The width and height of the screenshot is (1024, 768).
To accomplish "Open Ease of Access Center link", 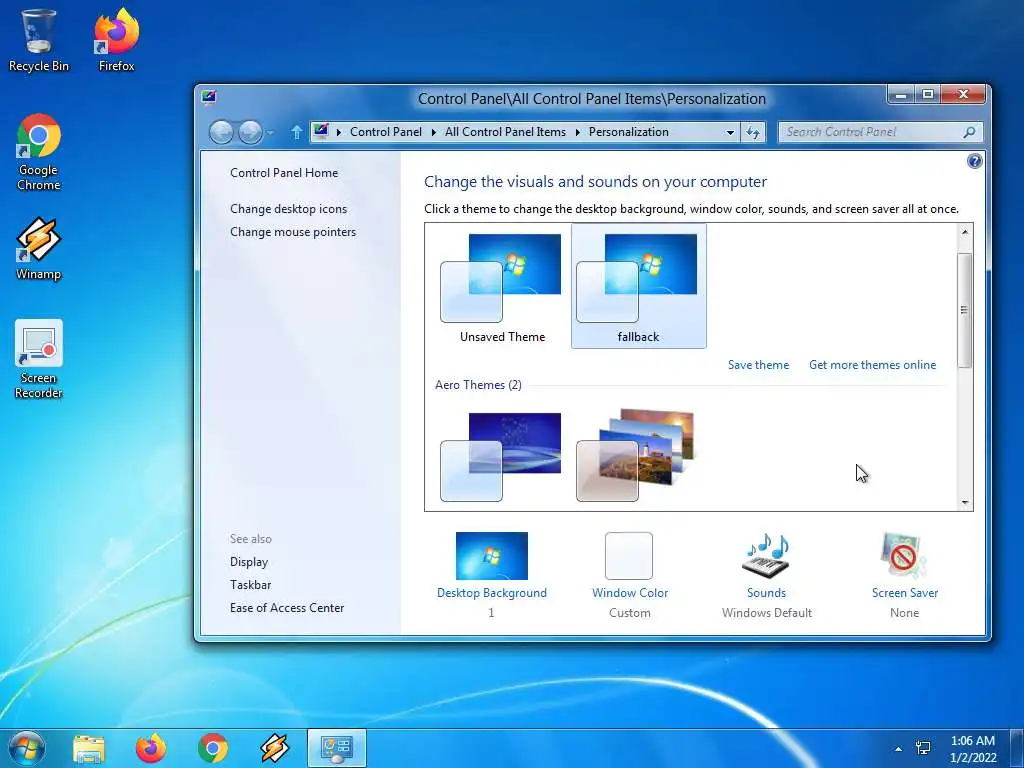I will (287, 607).
